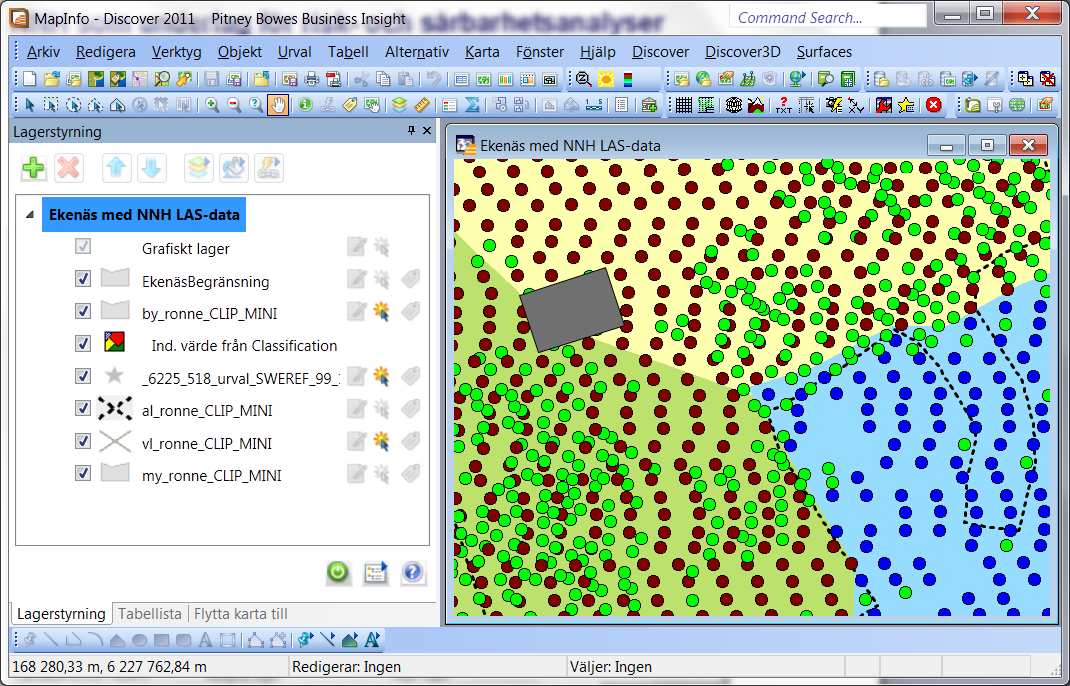Screen dimensions: 1070x686
Task: Select the my_ronne_CLIP_MINI layer name
Action: tap(212, 476)
